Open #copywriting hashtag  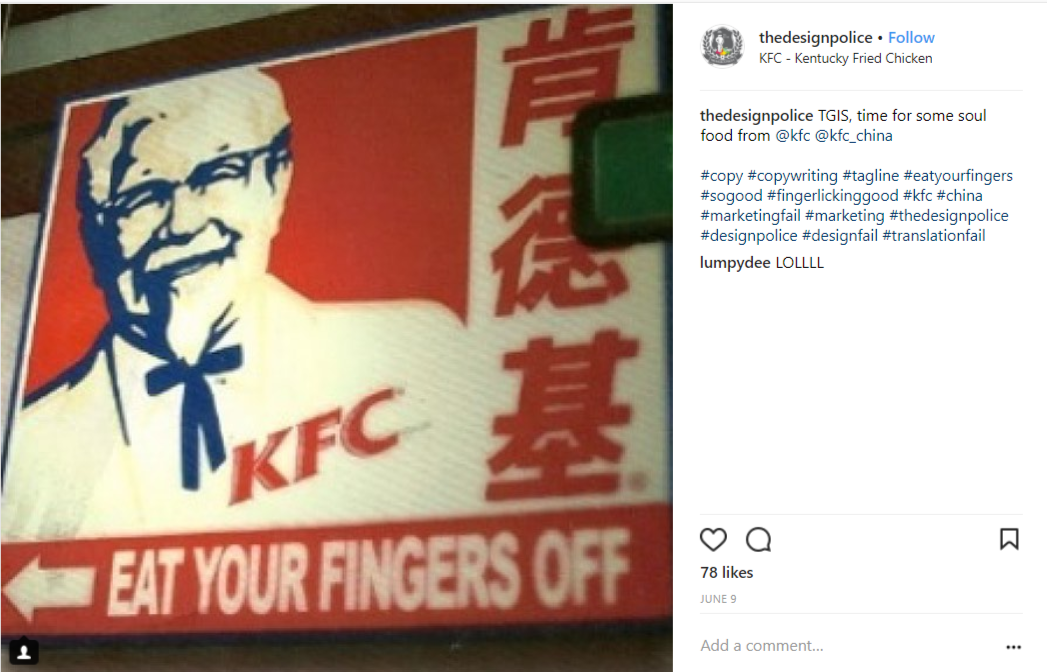(x=793, y=176)
